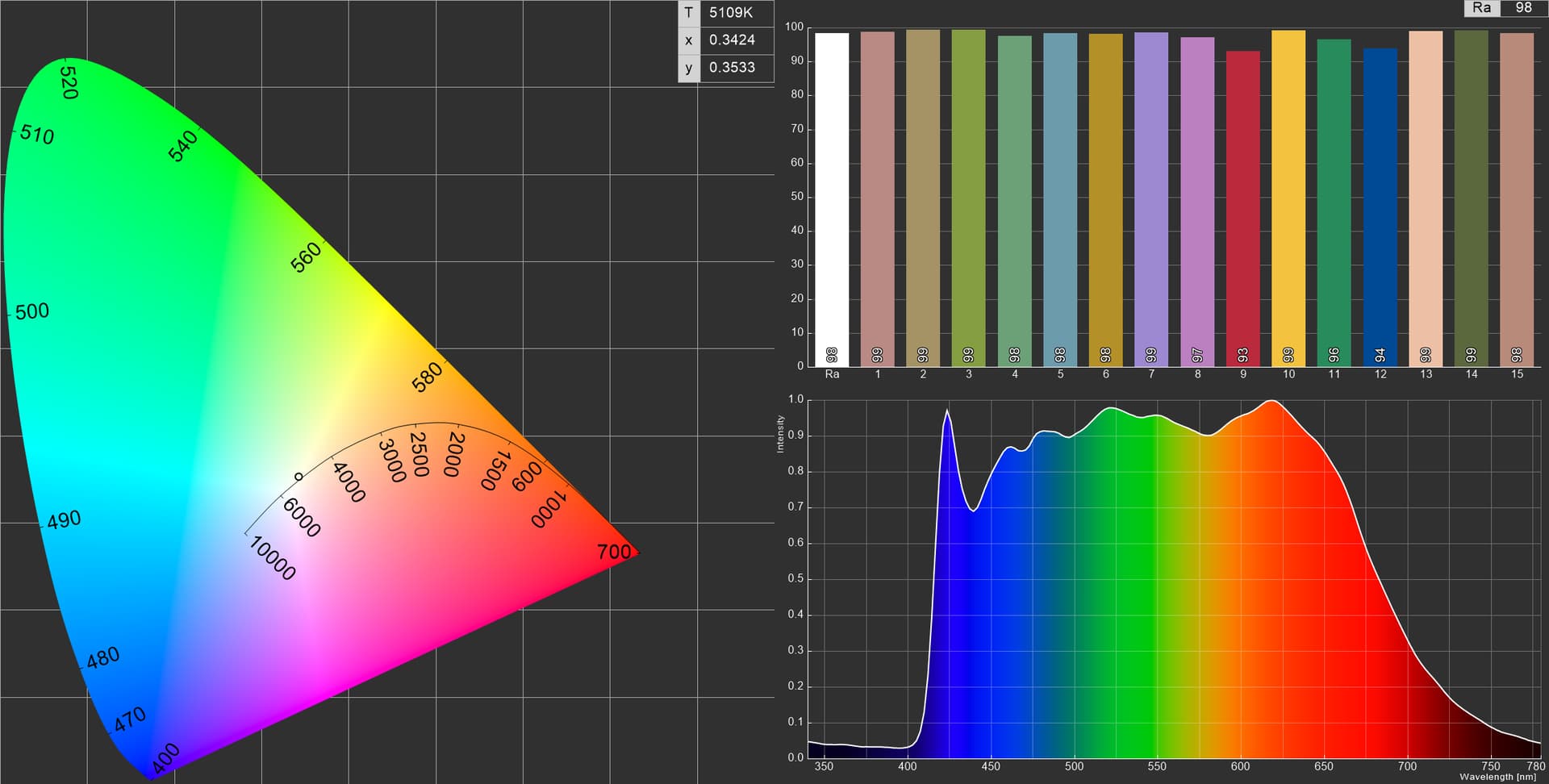The width and height of the screenshot is (1549, 784).
Task: Click the 510 wavelength label on the CIE diagram
Action: (x=37, y=134)
